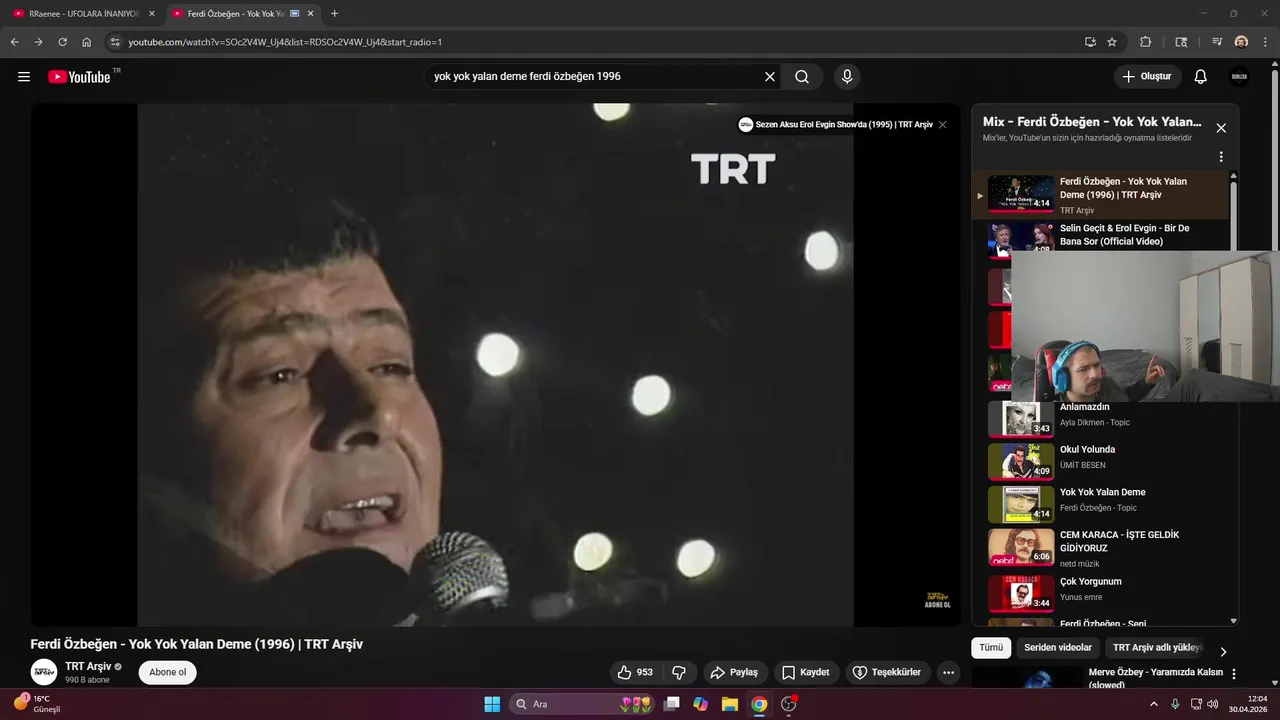Open the Google Lens search icon in toolbar

[x=1181, y=42]
